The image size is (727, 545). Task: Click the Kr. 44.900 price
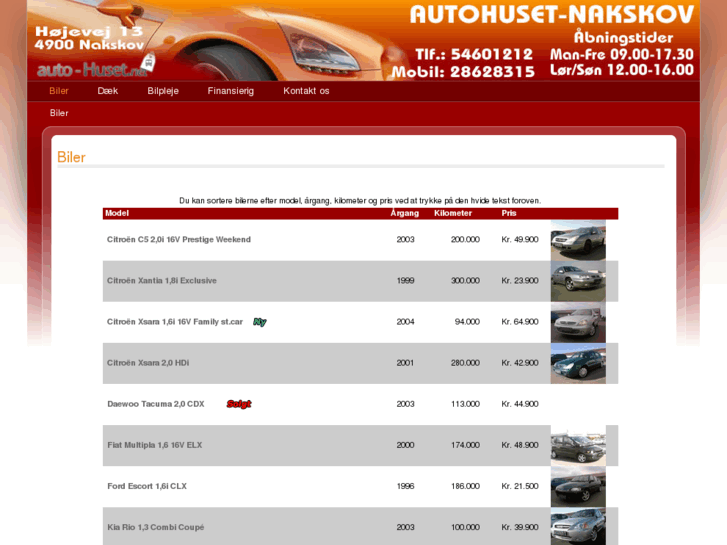[520, 404]
